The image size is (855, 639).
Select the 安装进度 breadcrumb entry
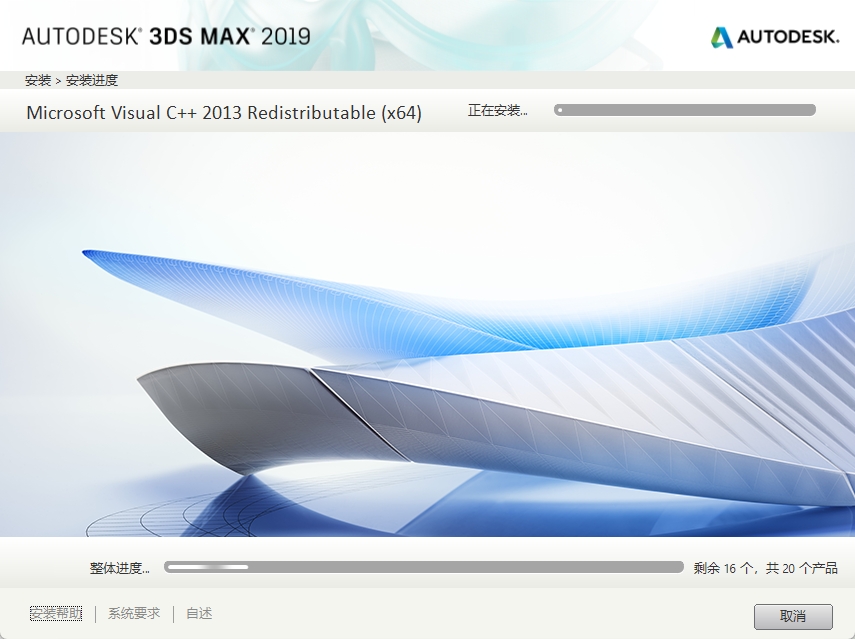pyautogui.click(x=92, y=79)
